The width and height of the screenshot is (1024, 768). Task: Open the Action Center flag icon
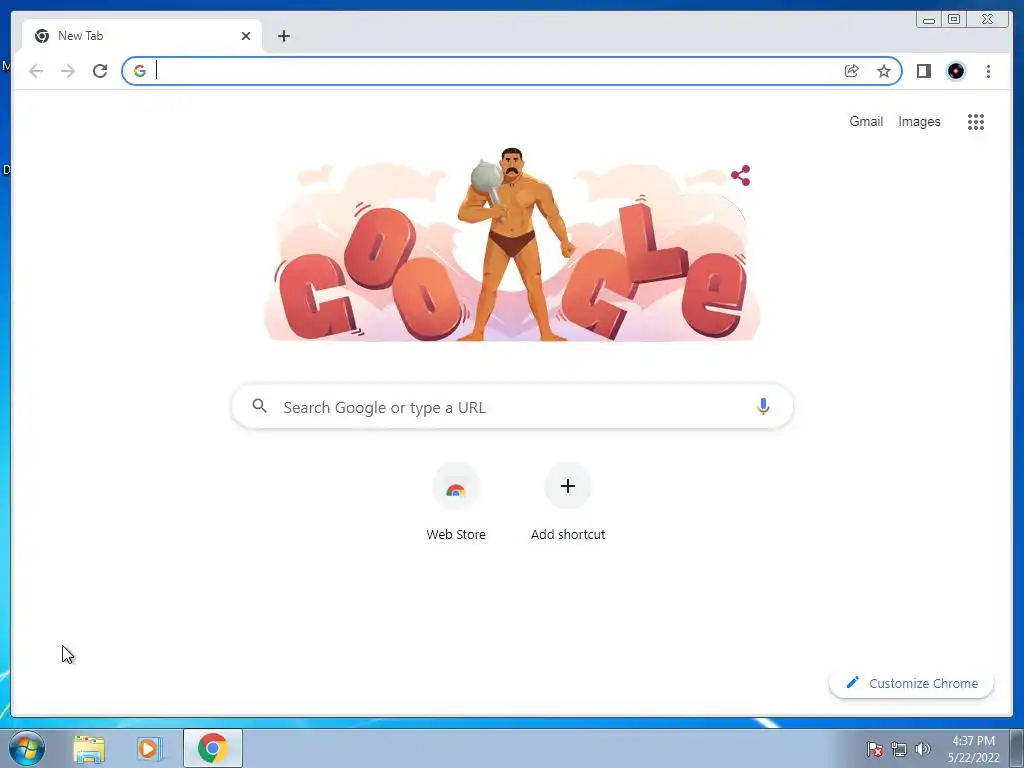click(x=875, y=749)
